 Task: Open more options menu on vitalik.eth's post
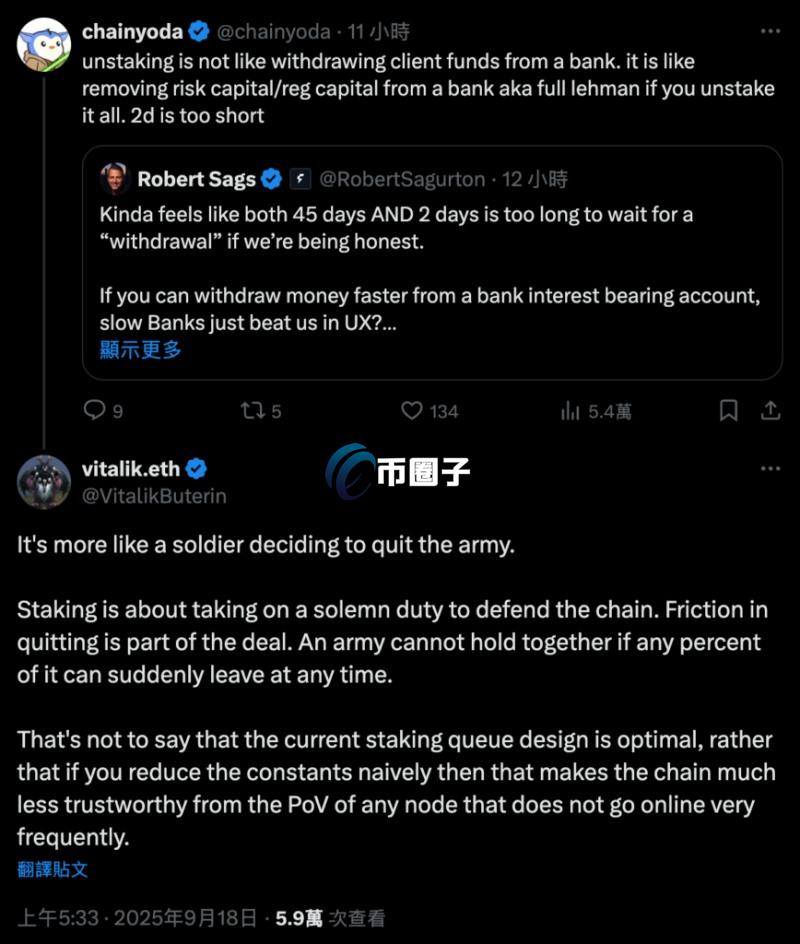770,468
